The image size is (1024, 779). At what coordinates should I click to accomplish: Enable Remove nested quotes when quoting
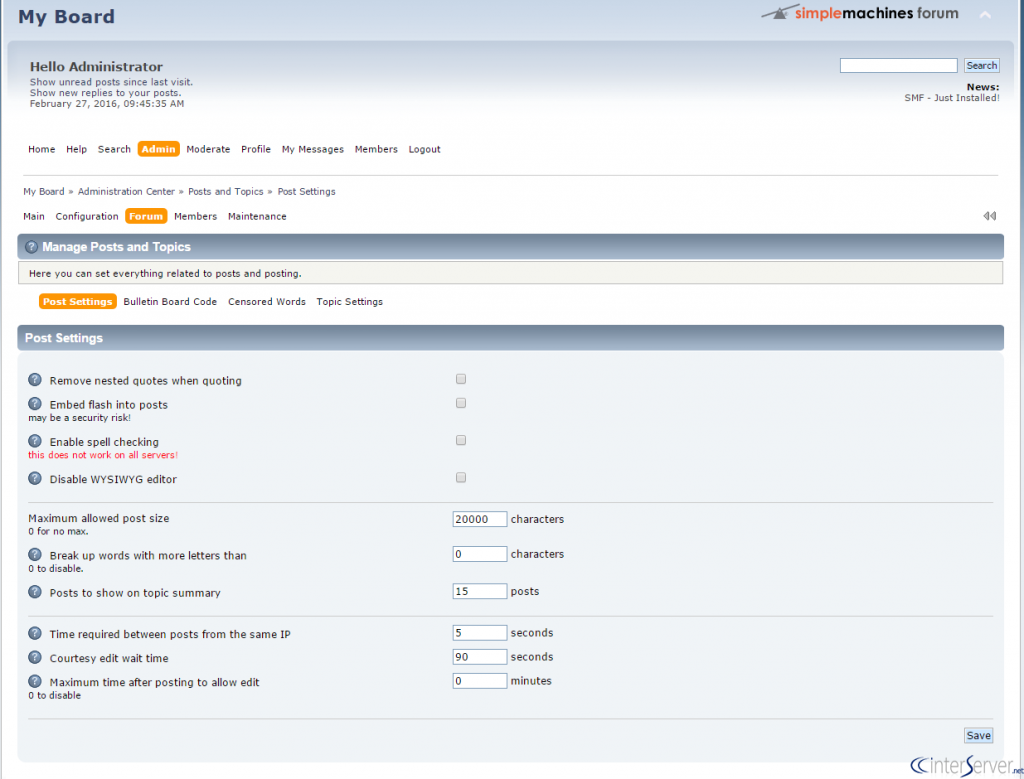(461, 379)
